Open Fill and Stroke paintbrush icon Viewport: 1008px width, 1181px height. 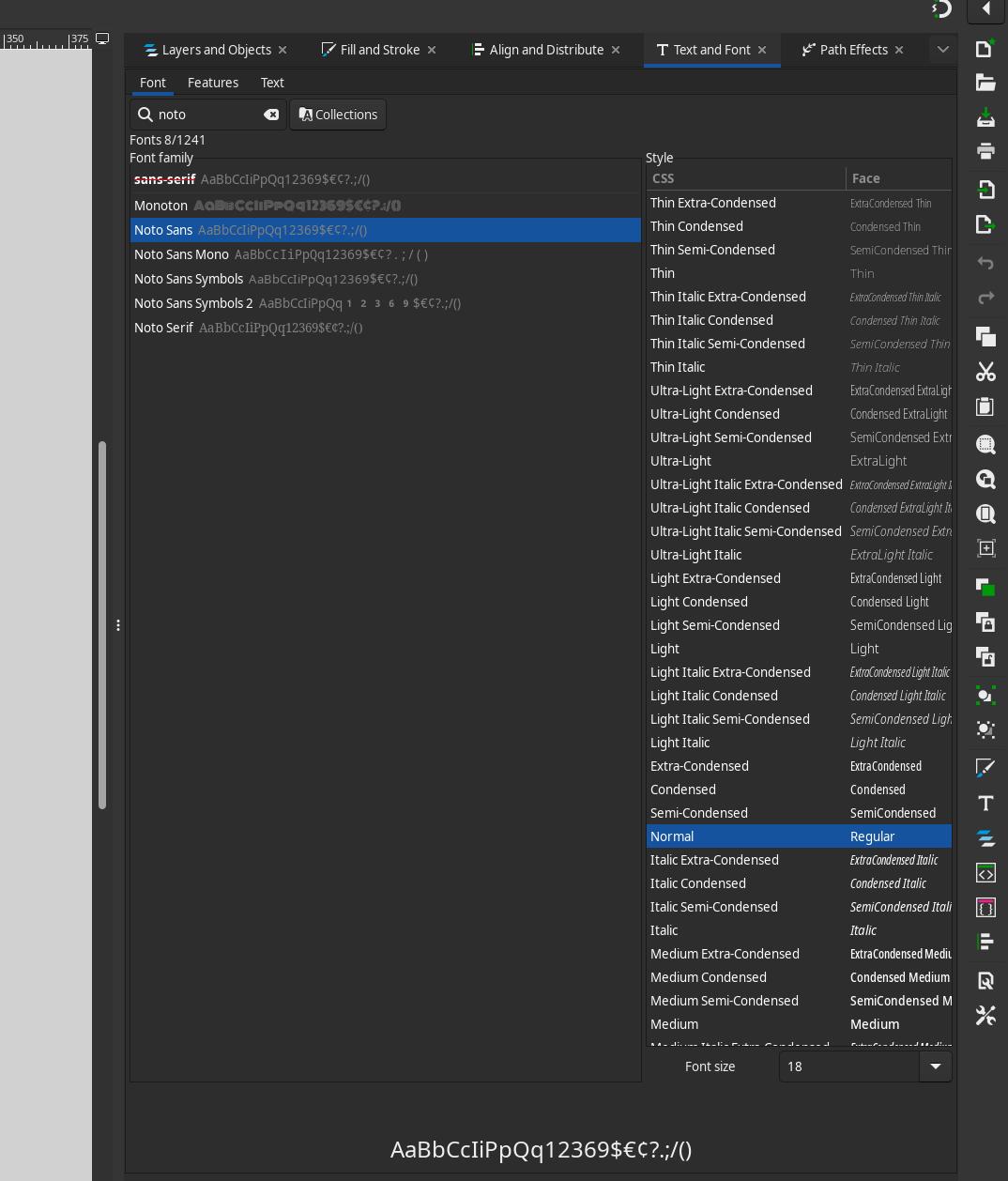[x=985, y=768]
